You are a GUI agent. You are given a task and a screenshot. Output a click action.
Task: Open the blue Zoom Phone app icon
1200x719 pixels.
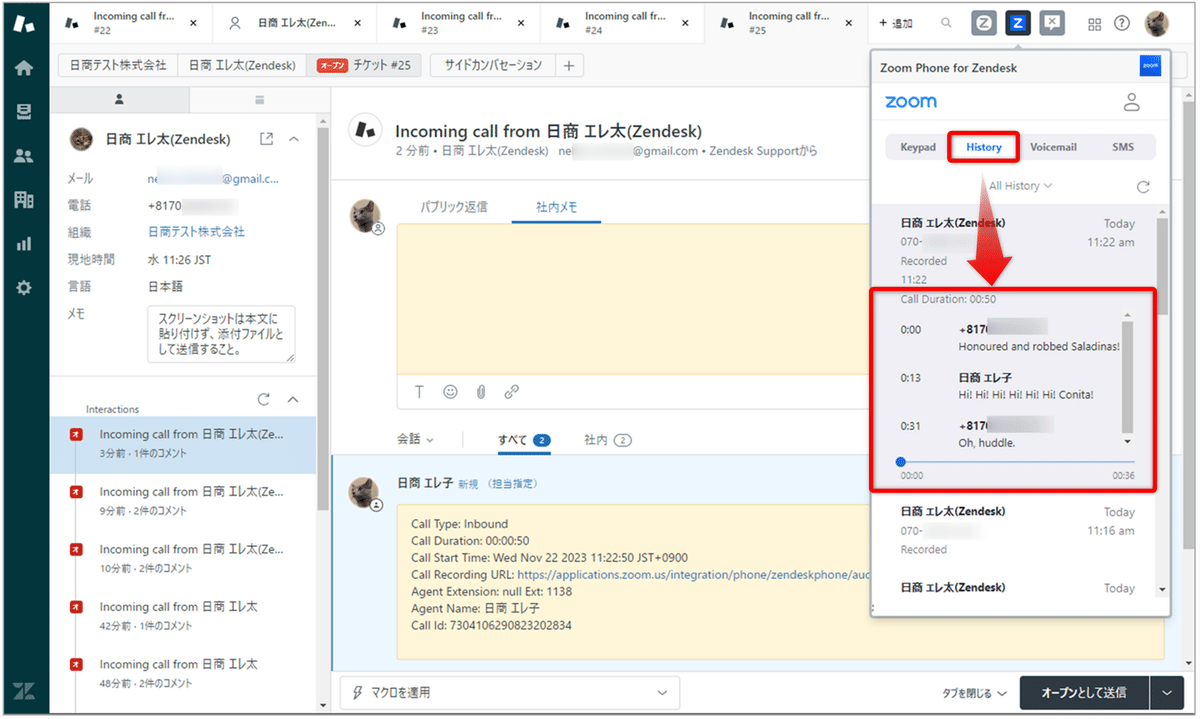[x=1018, y=23]
